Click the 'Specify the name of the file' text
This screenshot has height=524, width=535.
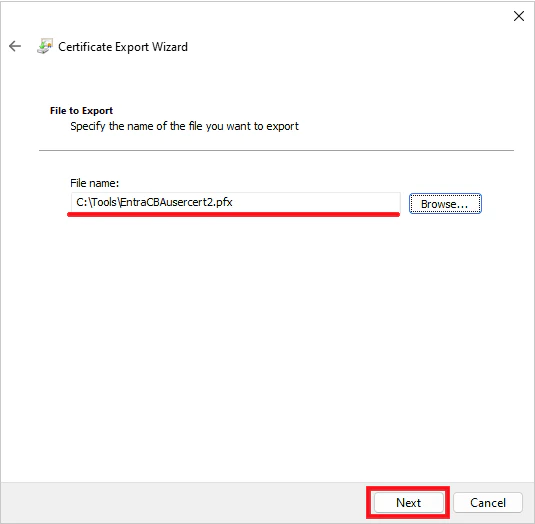pyautogui.click(x=184, y=126)
